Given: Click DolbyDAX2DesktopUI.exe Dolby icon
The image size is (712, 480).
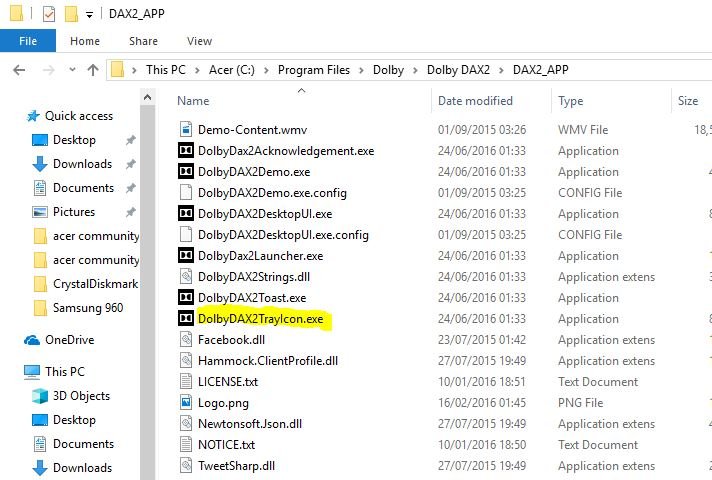Looking at the screenshot, I should pyautogui.click(x=186, y=213).
